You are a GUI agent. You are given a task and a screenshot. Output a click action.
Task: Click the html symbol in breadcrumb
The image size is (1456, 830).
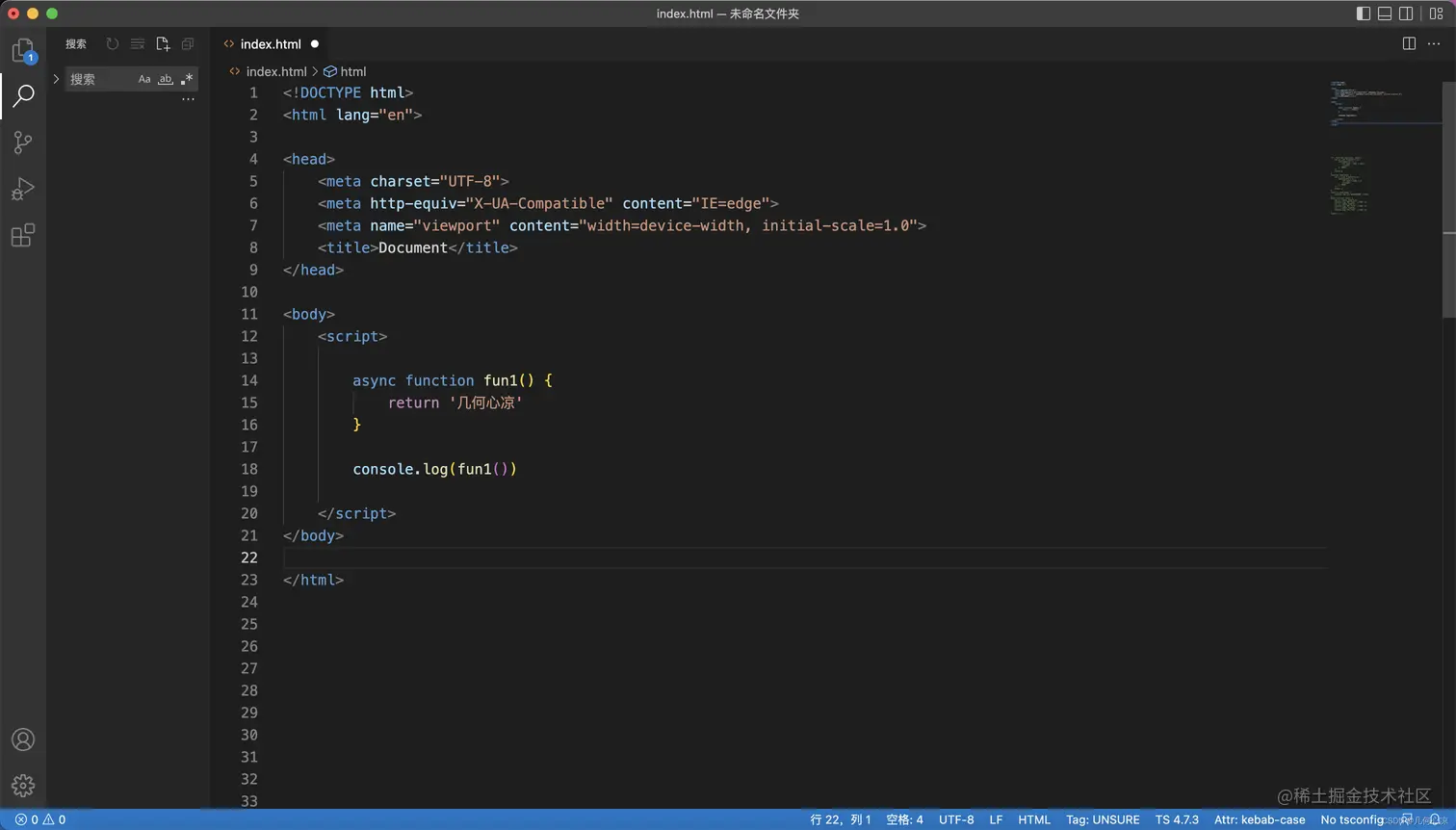[345, 71]
